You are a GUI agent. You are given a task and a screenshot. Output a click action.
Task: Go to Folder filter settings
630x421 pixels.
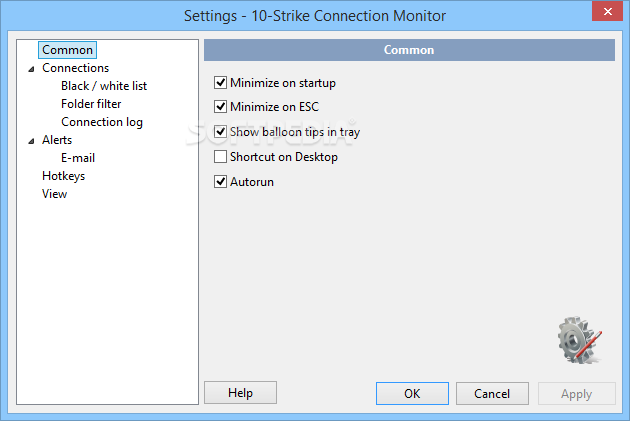pyautogui.click(x=91, y=104)
